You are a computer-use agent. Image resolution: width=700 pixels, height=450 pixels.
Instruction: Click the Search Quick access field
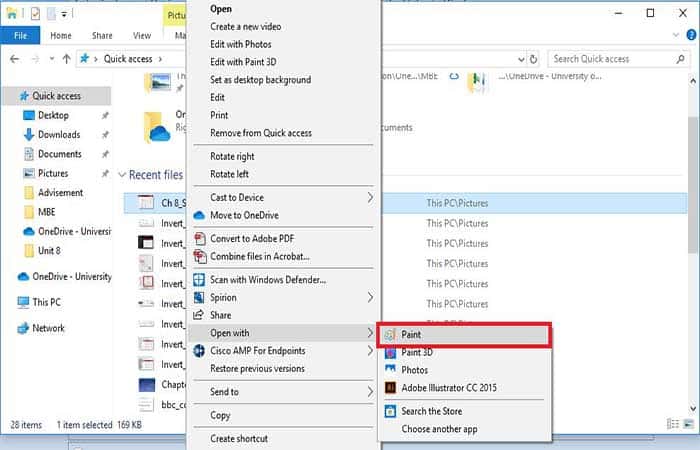pyautogui.click(x=612, y=59)
